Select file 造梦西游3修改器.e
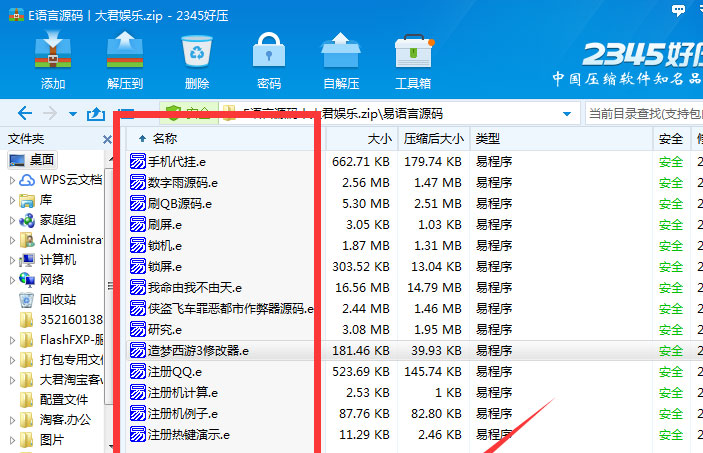703x453 pixels. 198,351
